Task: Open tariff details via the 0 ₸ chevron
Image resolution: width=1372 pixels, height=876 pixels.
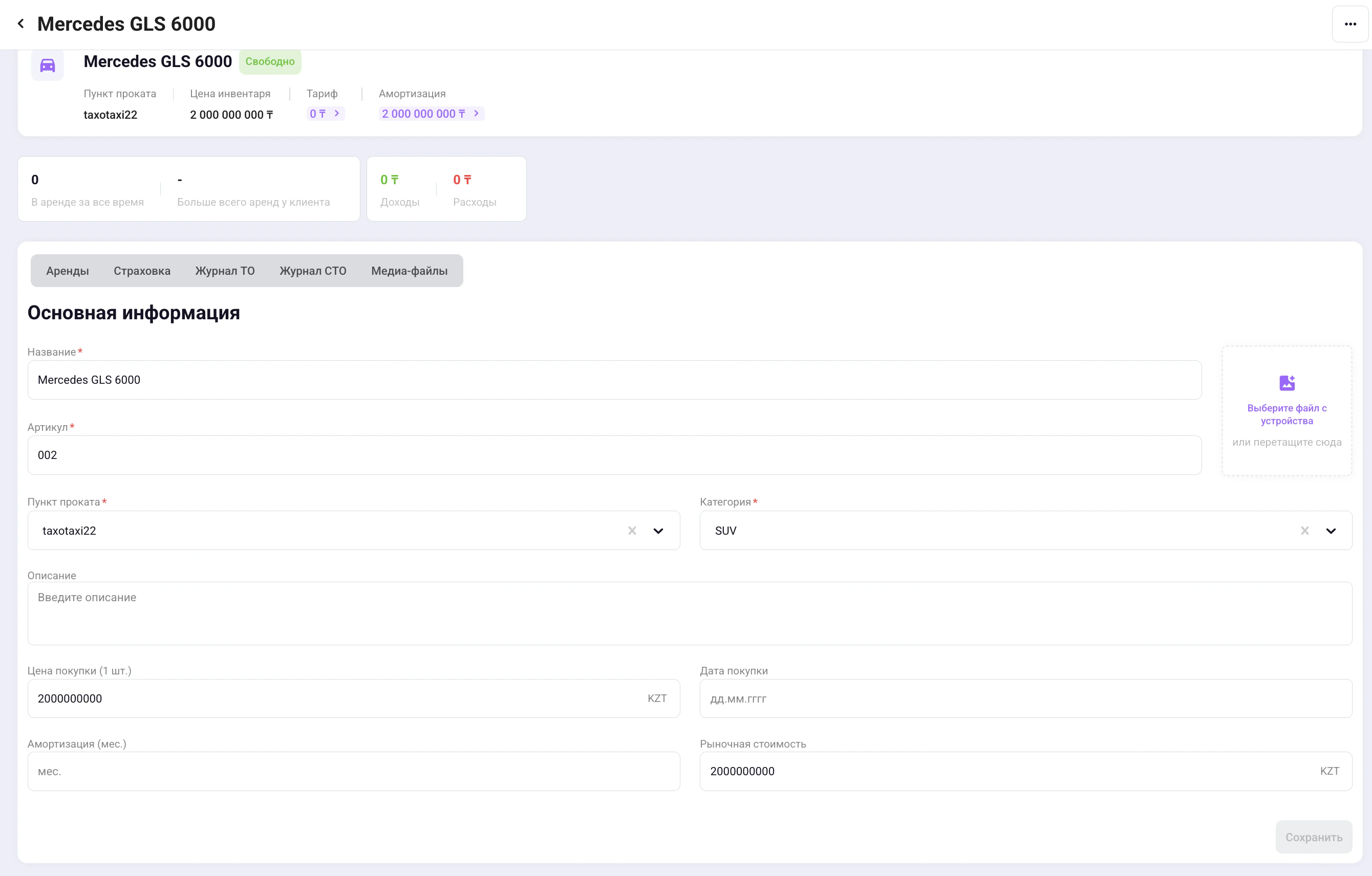Action: [x=336, y=114]
